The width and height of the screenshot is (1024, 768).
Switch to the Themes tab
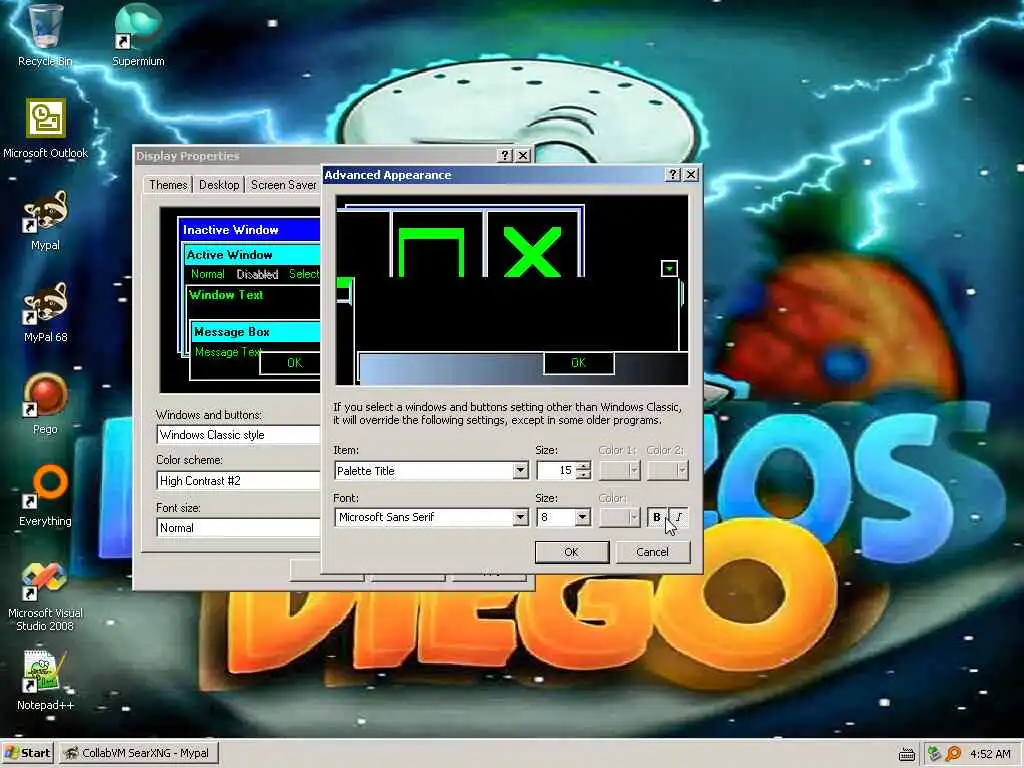coord(168,185)
